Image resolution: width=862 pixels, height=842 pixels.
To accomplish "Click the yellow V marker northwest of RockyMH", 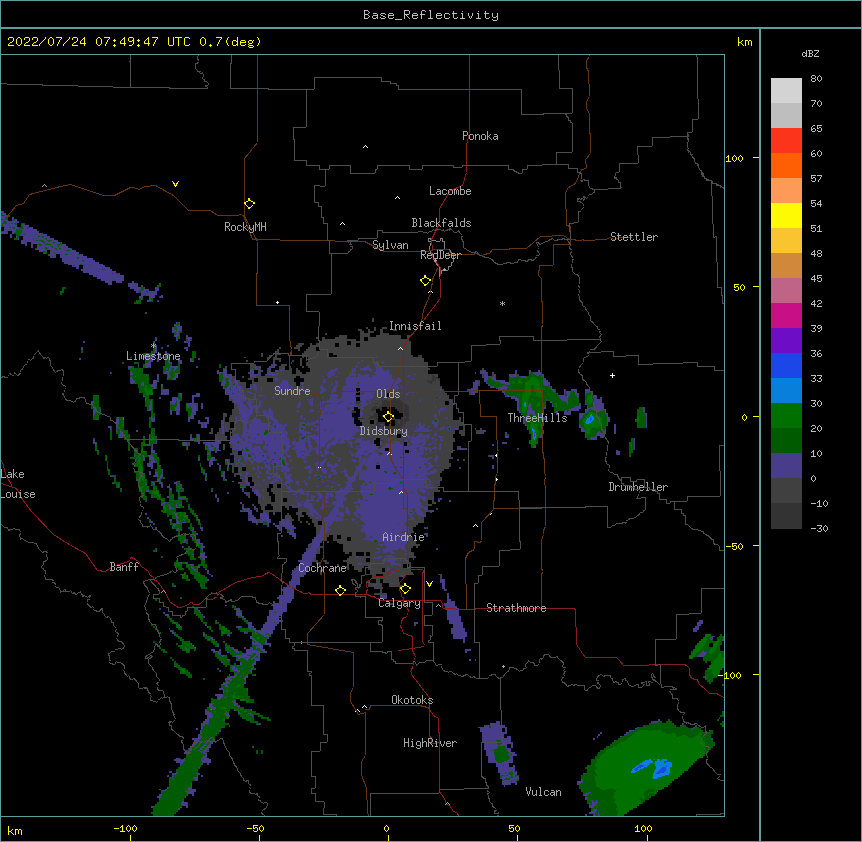I will point(175,184).
